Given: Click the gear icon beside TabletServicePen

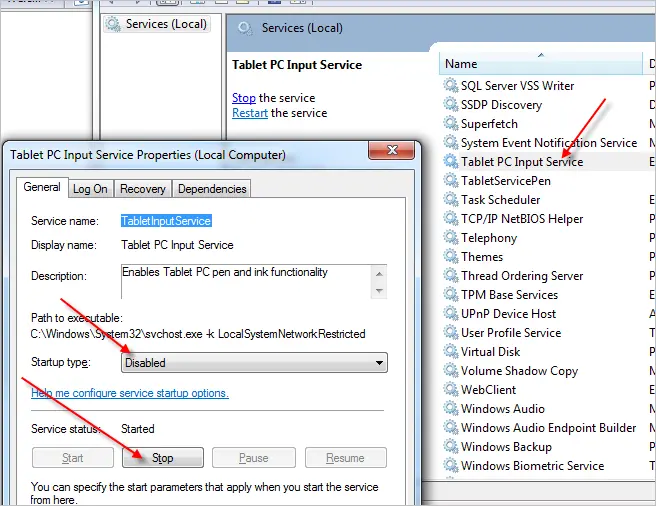Looking at the screenshot, I should click(x=451, y=180).
